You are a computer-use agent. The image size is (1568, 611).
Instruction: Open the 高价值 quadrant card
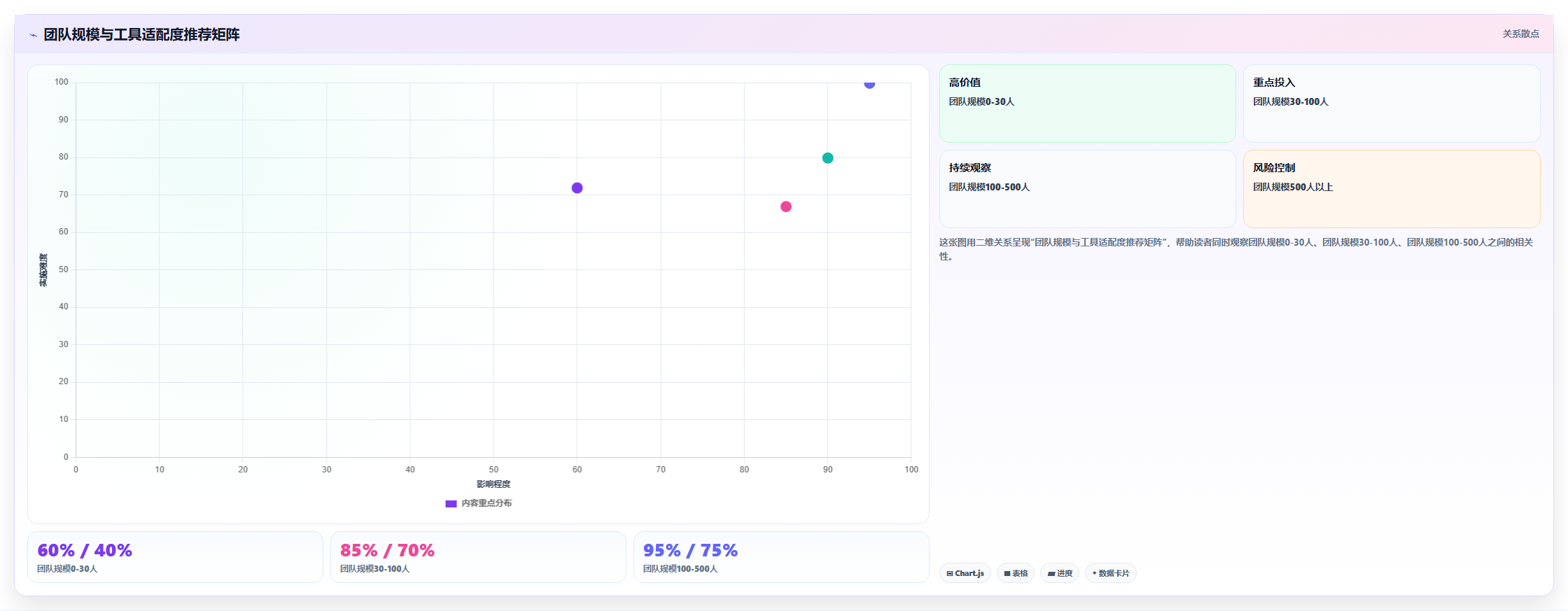point(1087,104)
